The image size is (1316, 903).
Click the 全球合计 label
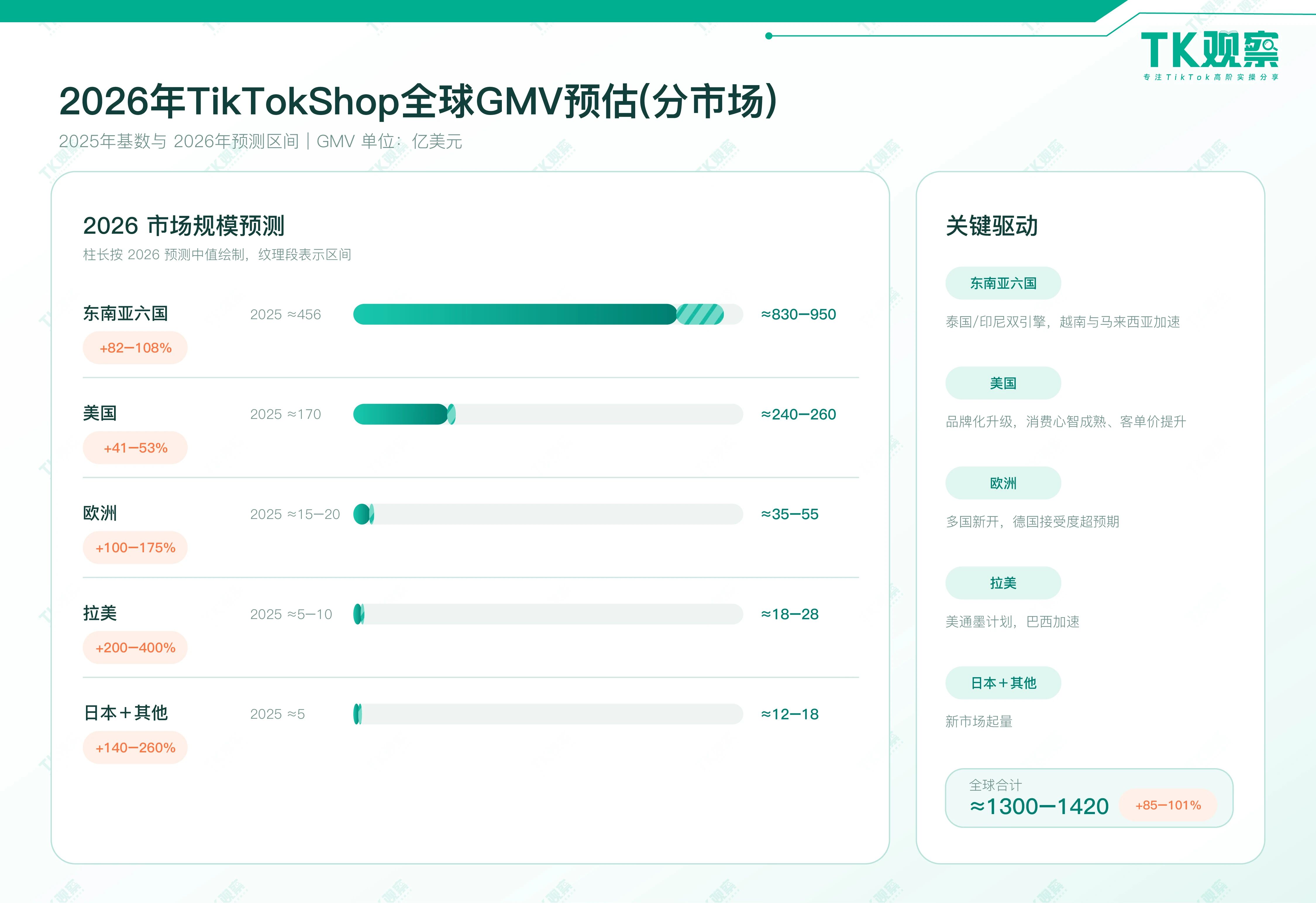(995, 785)
